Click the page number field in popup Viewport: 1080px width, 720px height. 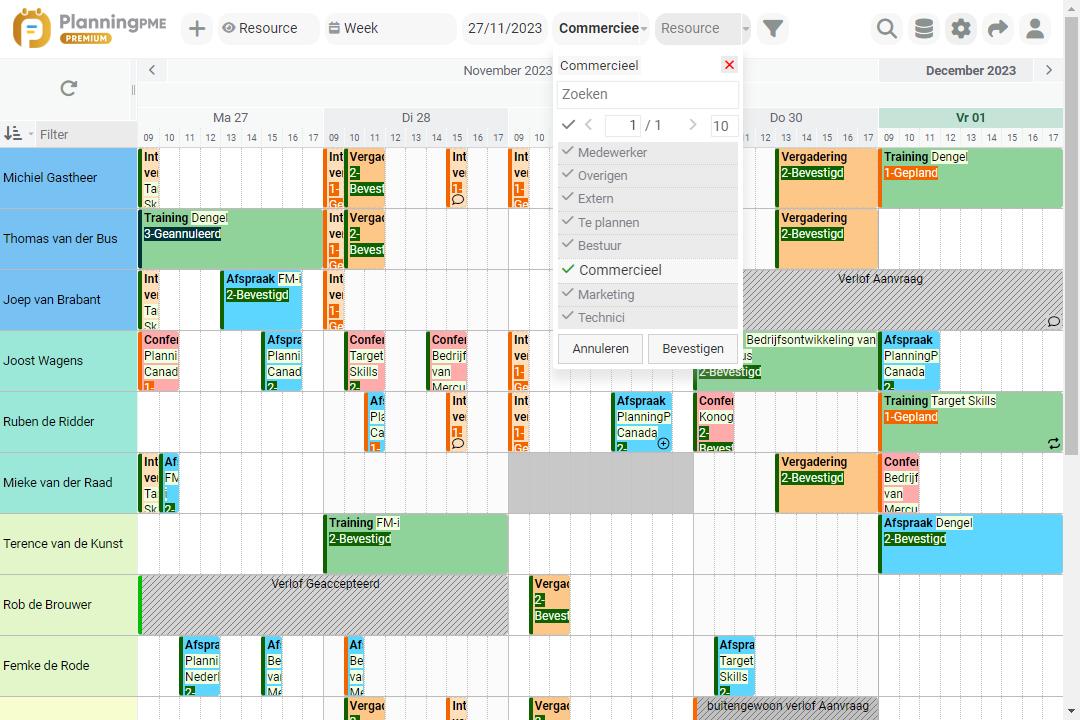click(x=623, y=125)
